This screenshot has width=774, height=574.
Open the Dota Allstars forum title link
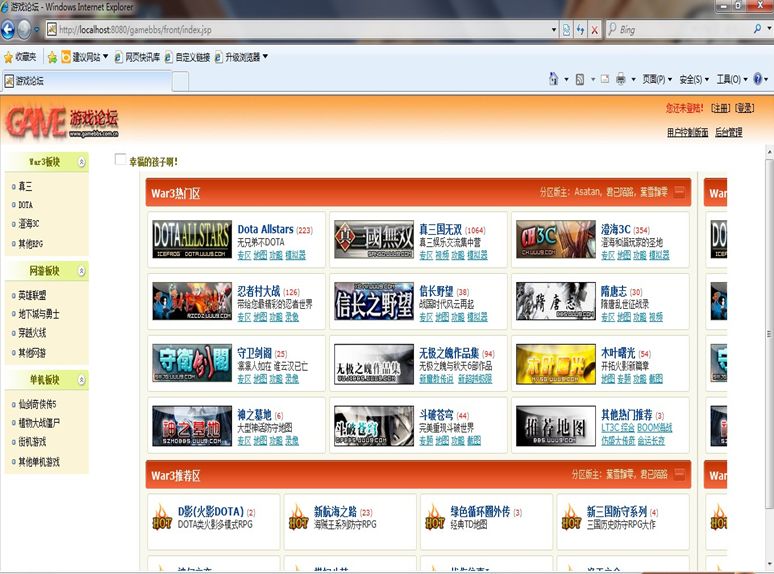[266, 229]
